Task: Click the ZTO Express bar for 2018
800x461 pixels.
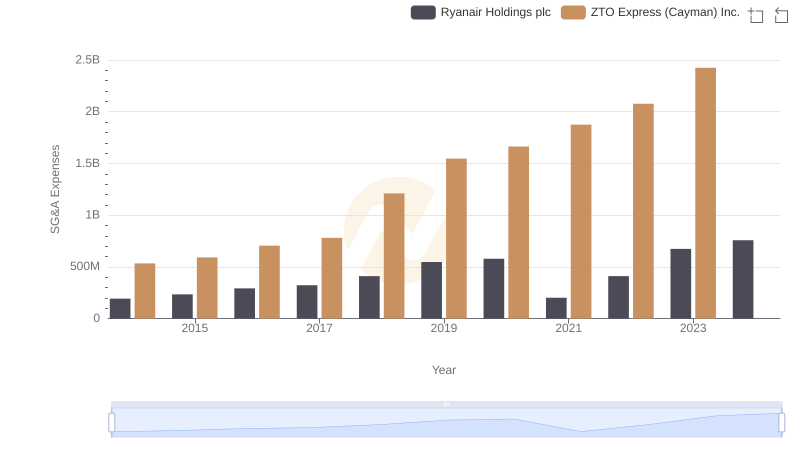Action: pos(394,256)
